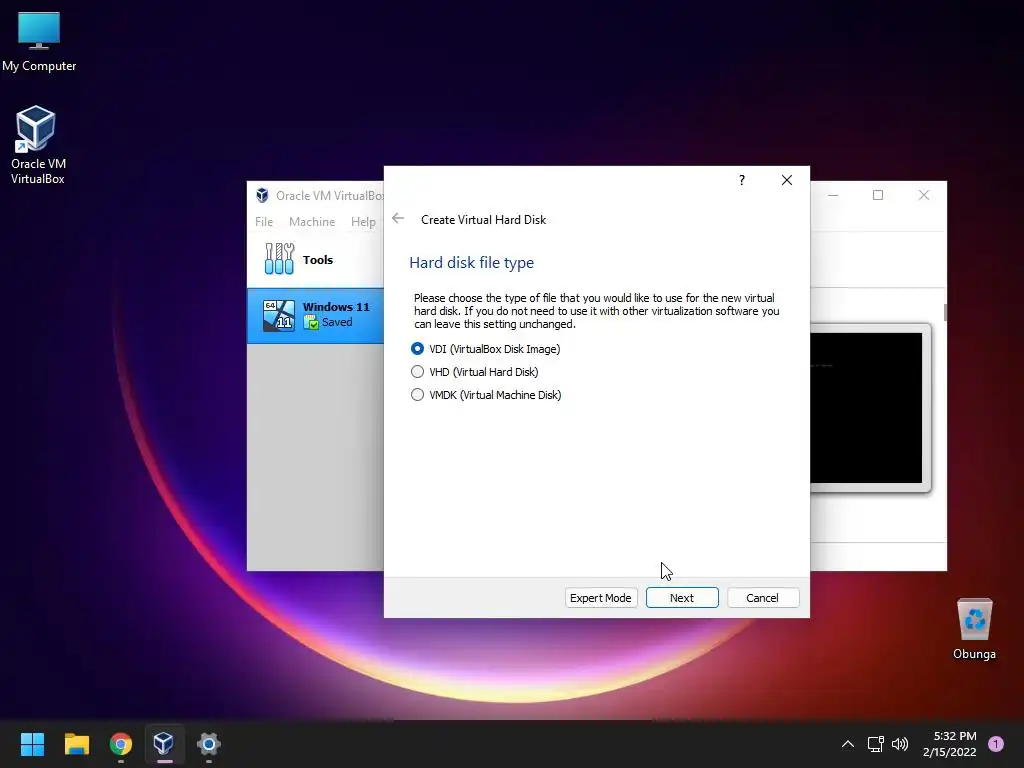Maximize the VirtualBox Manager window
Image resolution: width=1024 pixels, height=768 pixels.
[x=878, y=195]
